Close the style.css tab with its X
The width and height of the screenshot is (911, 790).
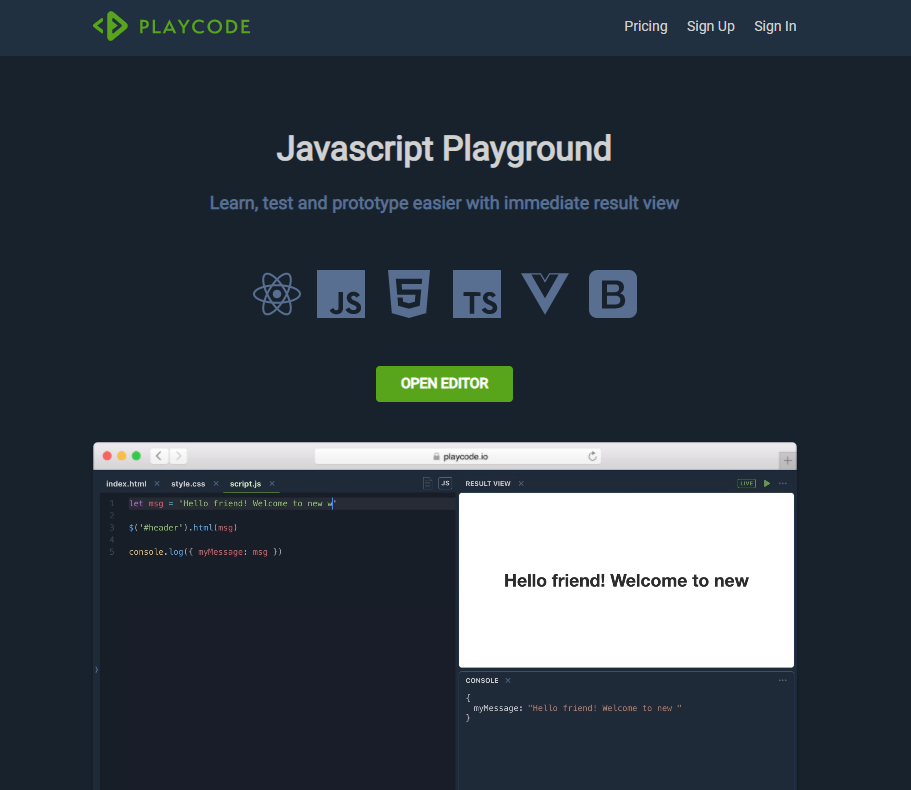(x=214, y=483)
